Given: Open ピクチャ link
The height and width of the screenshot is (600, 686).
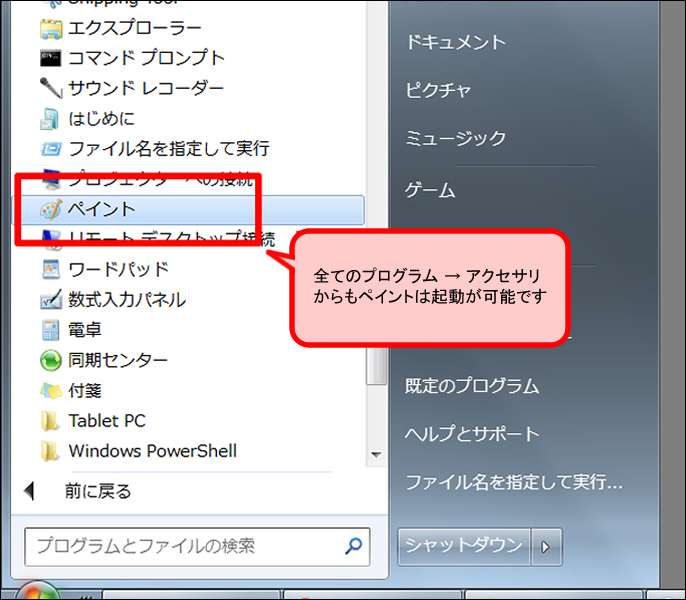Looking at the screenshot, I should (x=438, y=90).
